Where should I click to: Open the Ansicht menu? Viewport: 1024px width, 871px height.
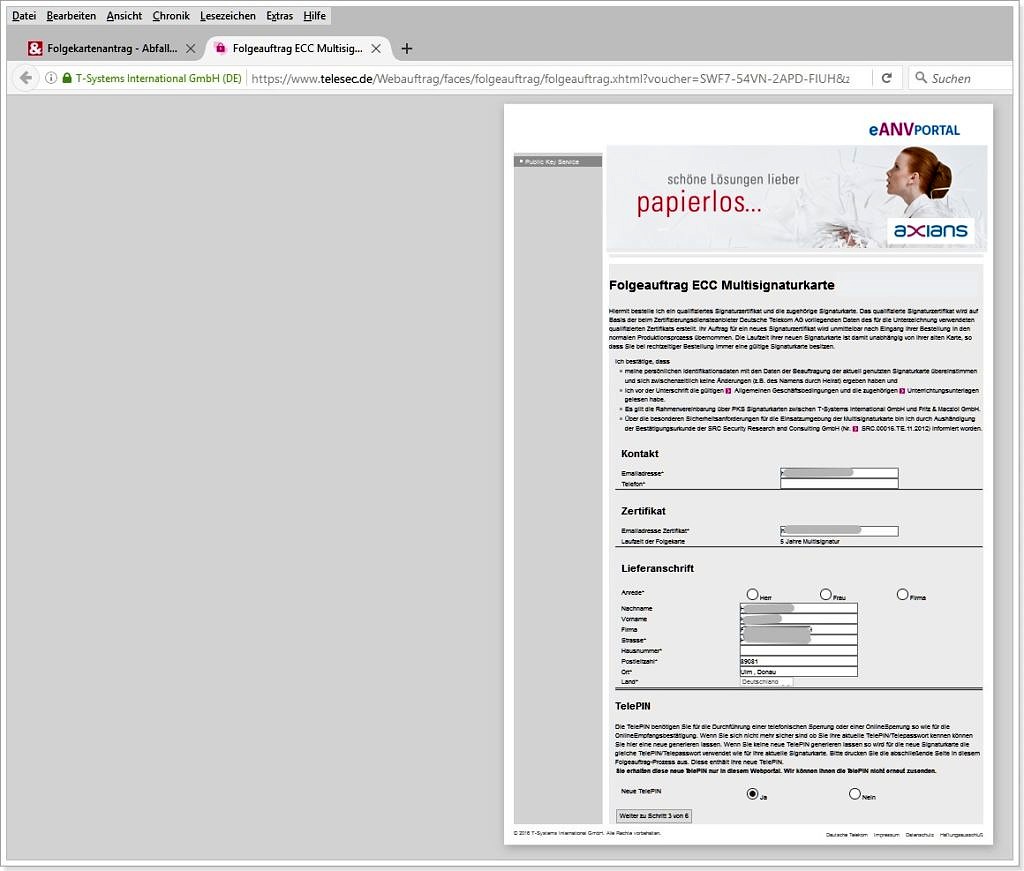124,16
